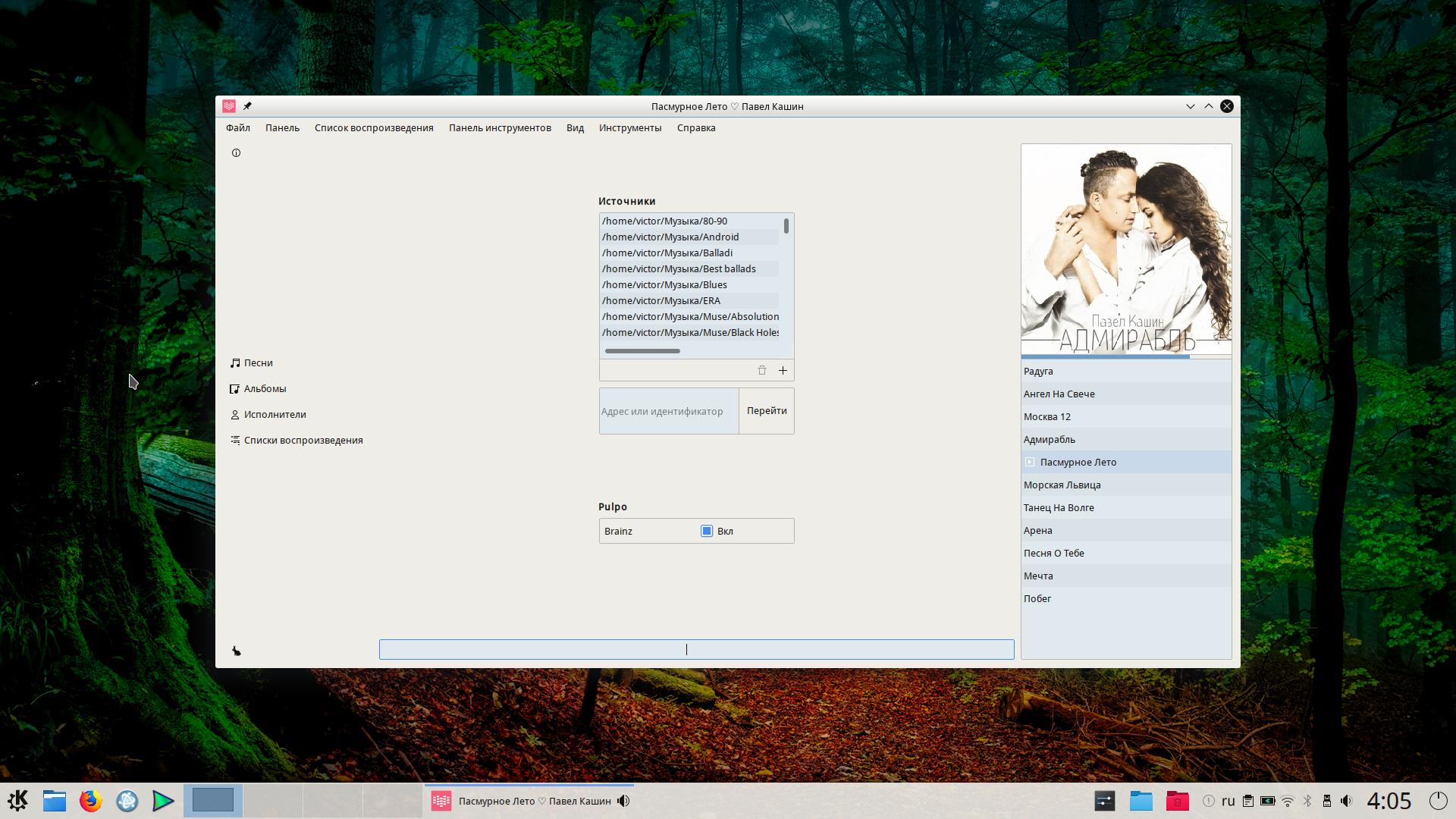
Task: Toggle the Brainz Вкл checkbox
Action: click(x=707, y=532)
